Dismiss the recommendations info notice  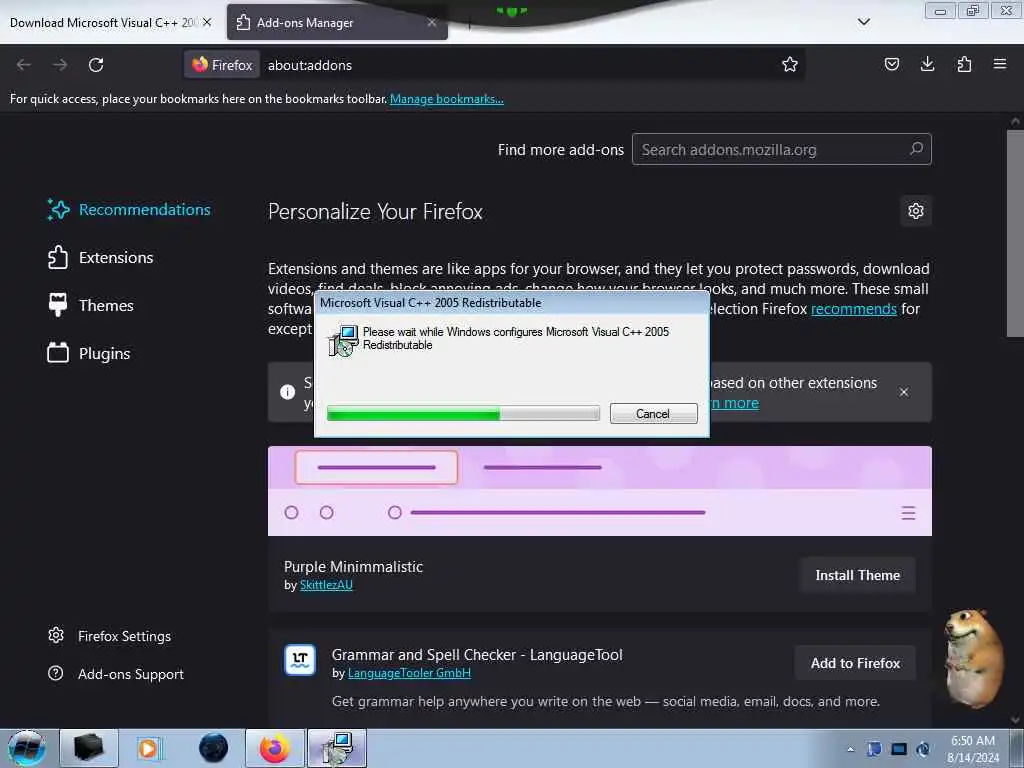point(903,392)
